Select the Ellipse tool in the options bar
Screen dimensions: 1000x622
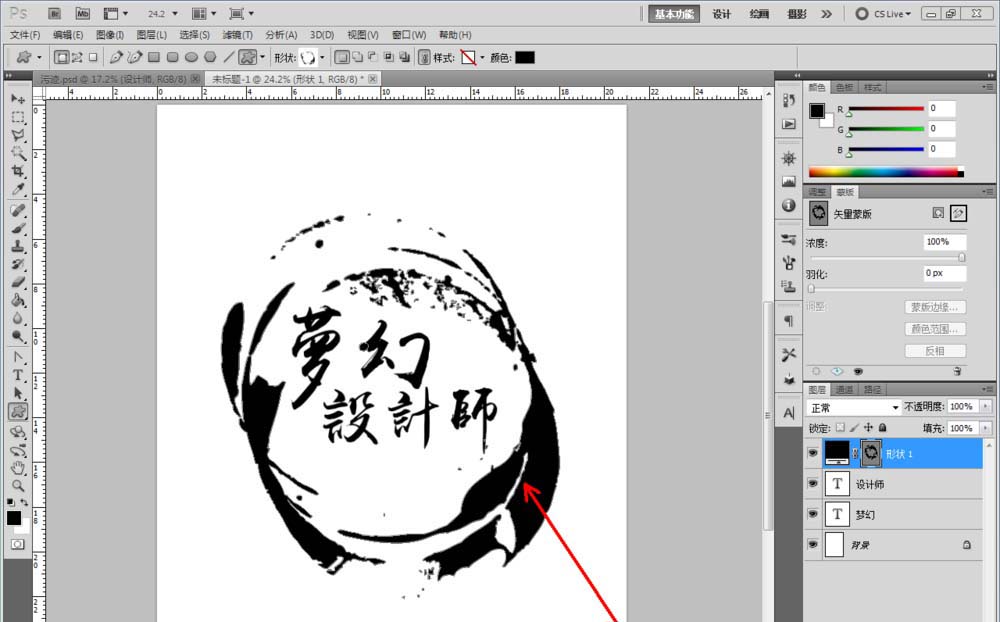click(191, 57)
